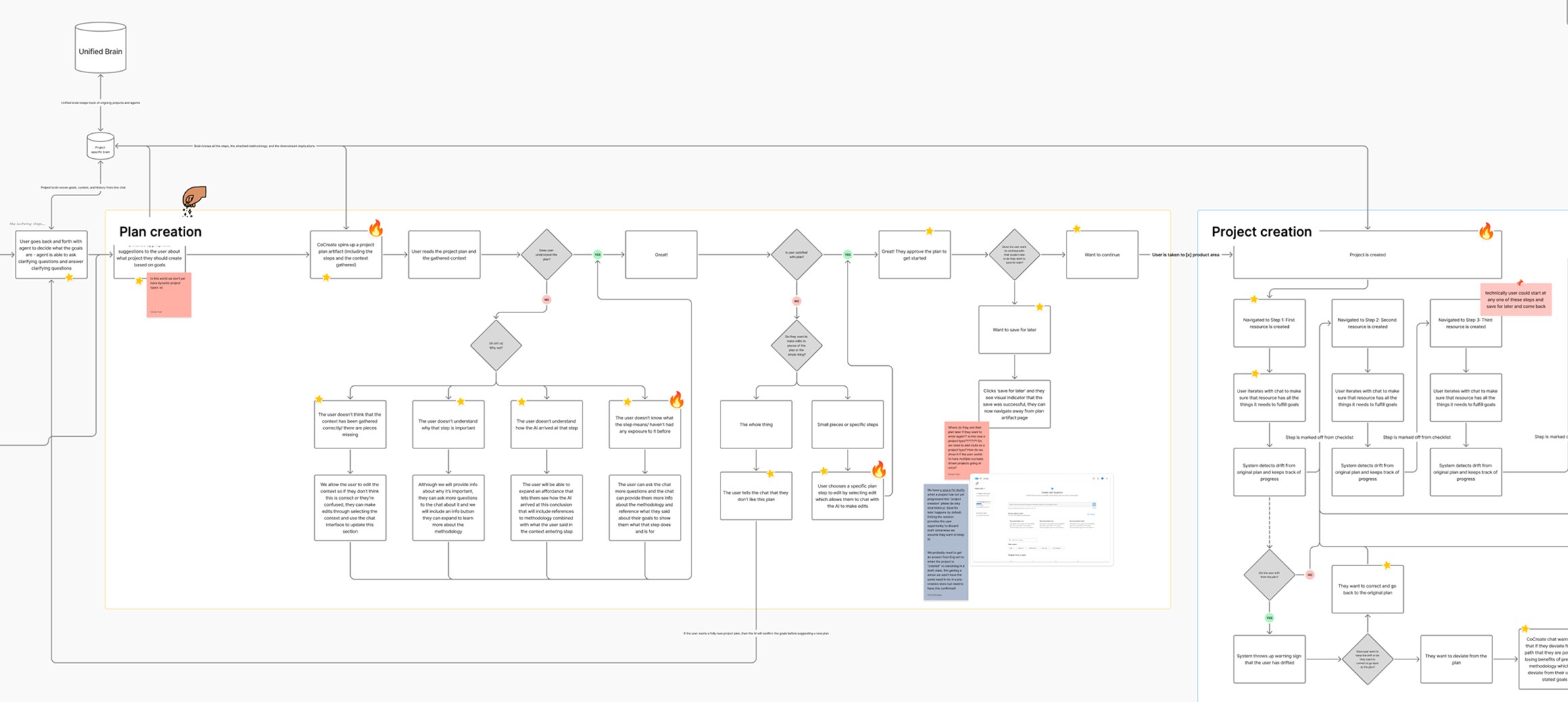1568x702 pixels.
Task: Click the red NO badge below the 'understand the plan' diamond
Action: click(547, 300)
